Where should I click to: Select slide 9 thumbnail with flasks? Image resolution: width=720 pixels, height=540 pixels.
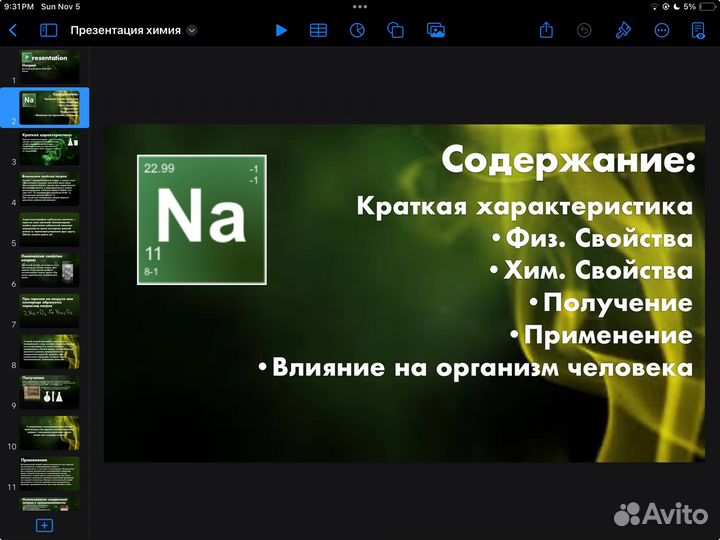coord(50,392)
